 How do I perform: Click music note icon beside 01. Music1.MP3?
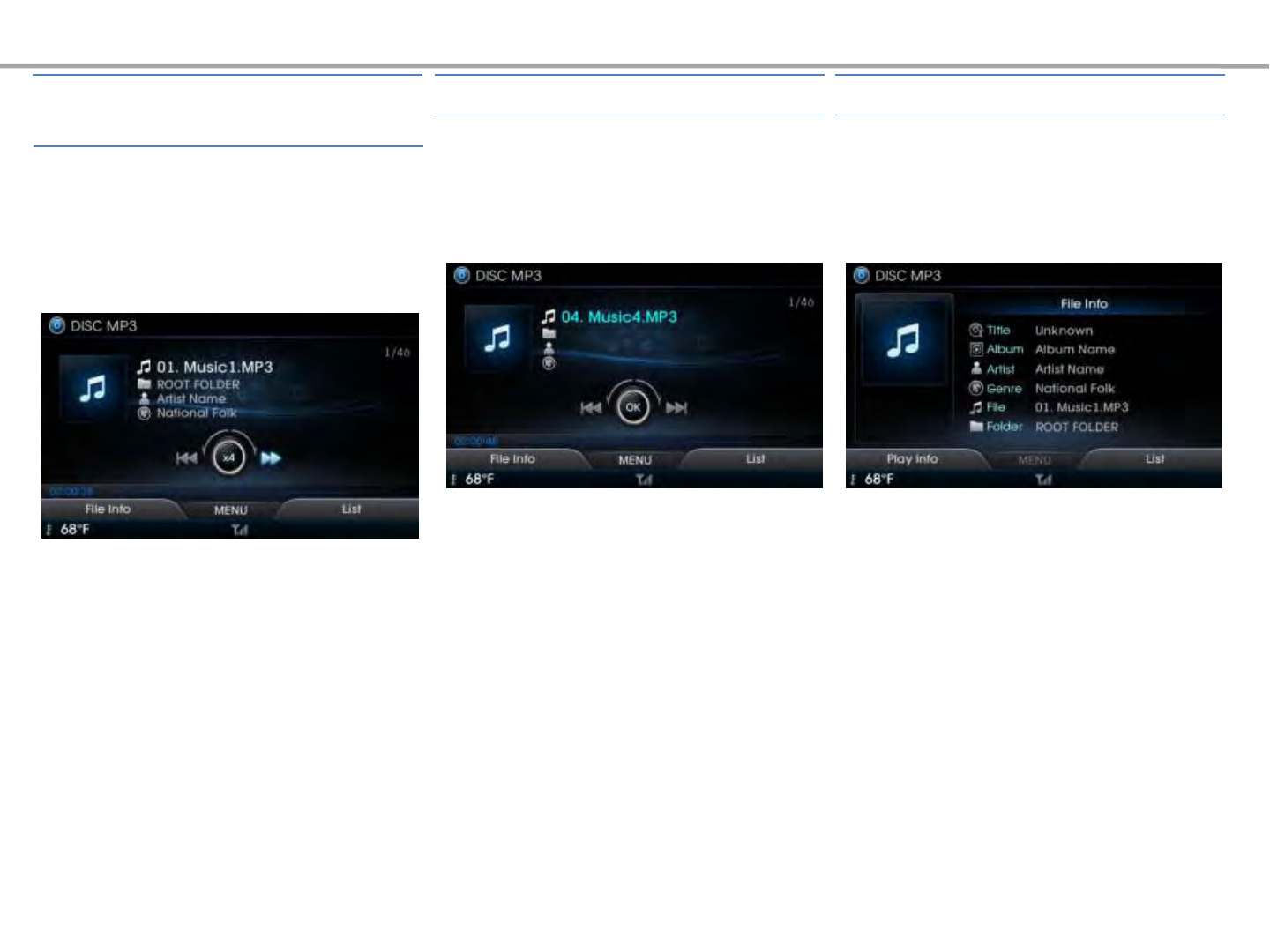click(x=144, y=367)
